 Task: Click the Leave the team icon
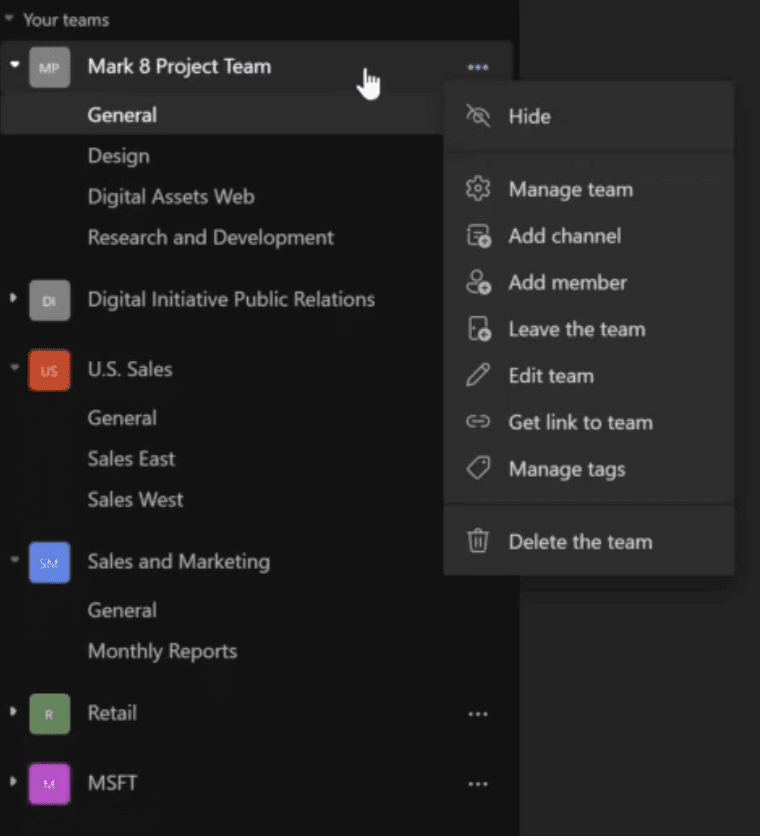(479, 329)
